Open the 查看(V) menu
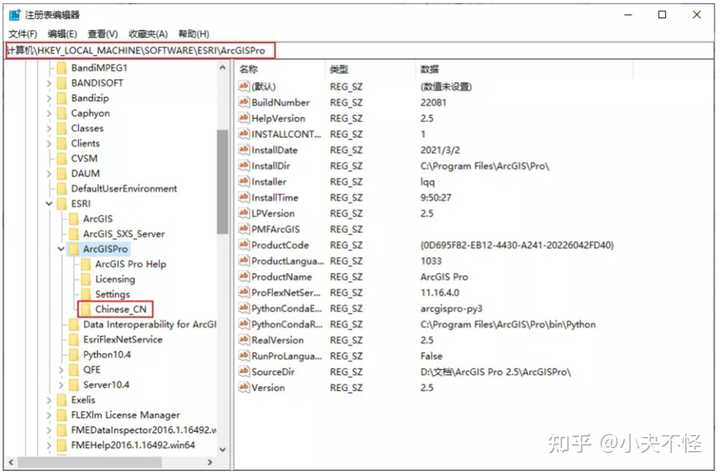Image resolution: width=720 pixels, height=473 pixels. [102, 34]
